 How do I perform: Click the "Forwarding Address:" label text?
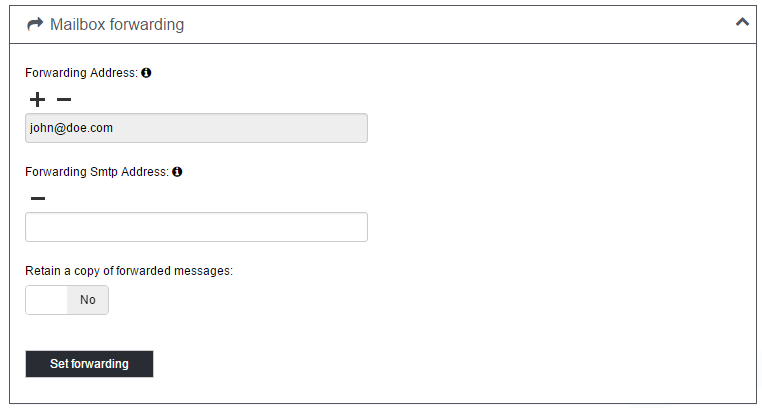[81, 73]
